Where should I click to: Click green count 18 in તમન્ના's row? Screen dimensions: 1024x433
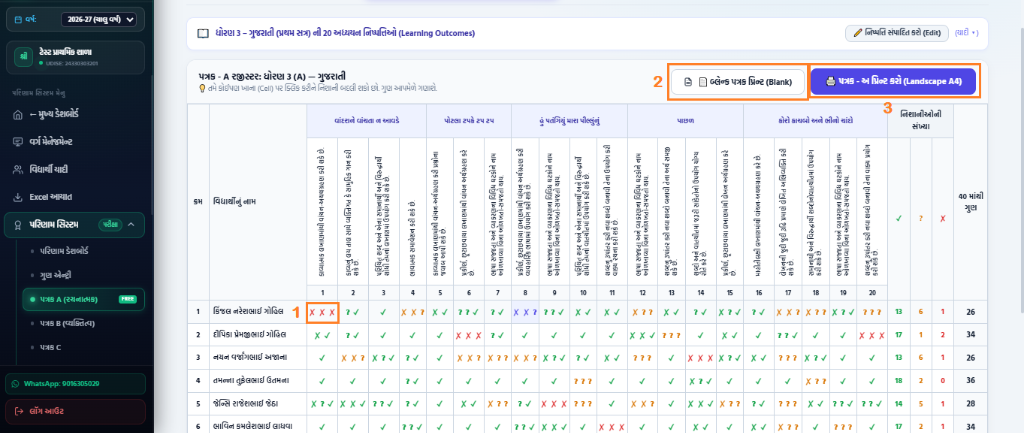click(899, 380)
